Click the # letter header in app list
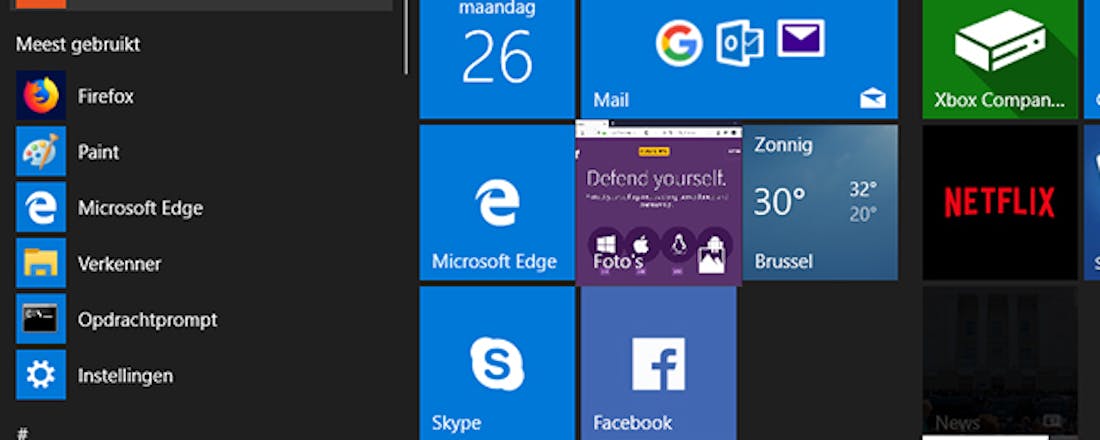The height and width of the screenshot is (440, 1100). click(22, 434)
